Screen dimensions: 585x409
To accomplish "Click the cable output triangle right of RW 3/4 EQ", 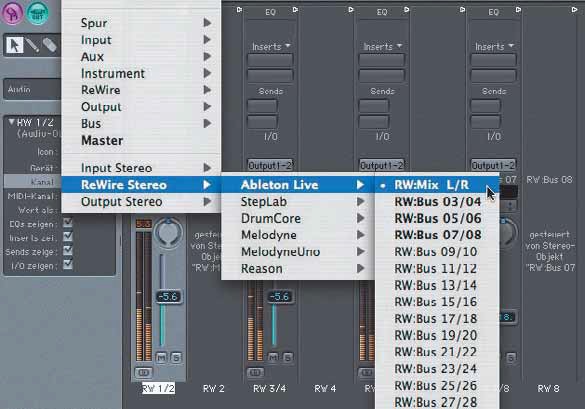I will pos(295,9).
